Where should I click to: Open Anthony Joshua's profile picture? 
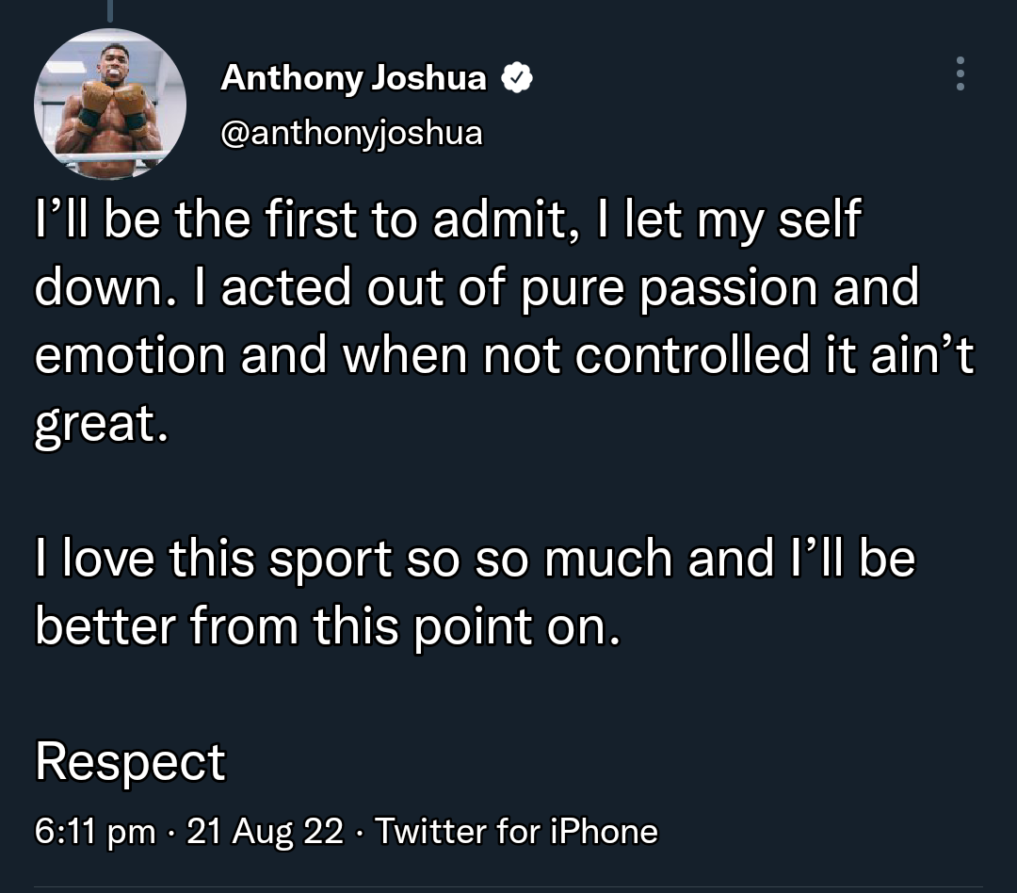[x=110, y=104]
